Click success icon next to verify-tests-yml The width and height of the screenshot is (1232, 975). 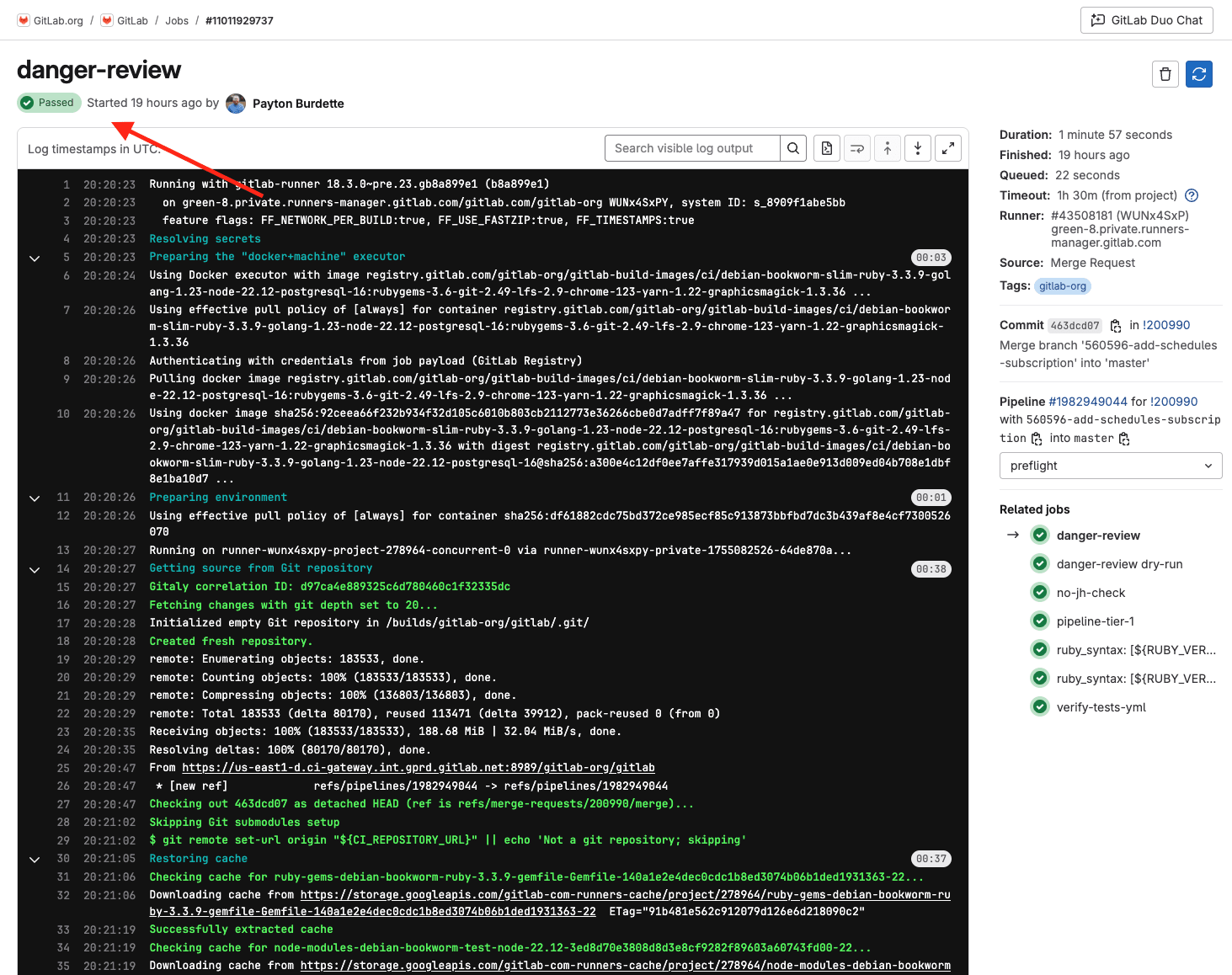click(1041, 707)
